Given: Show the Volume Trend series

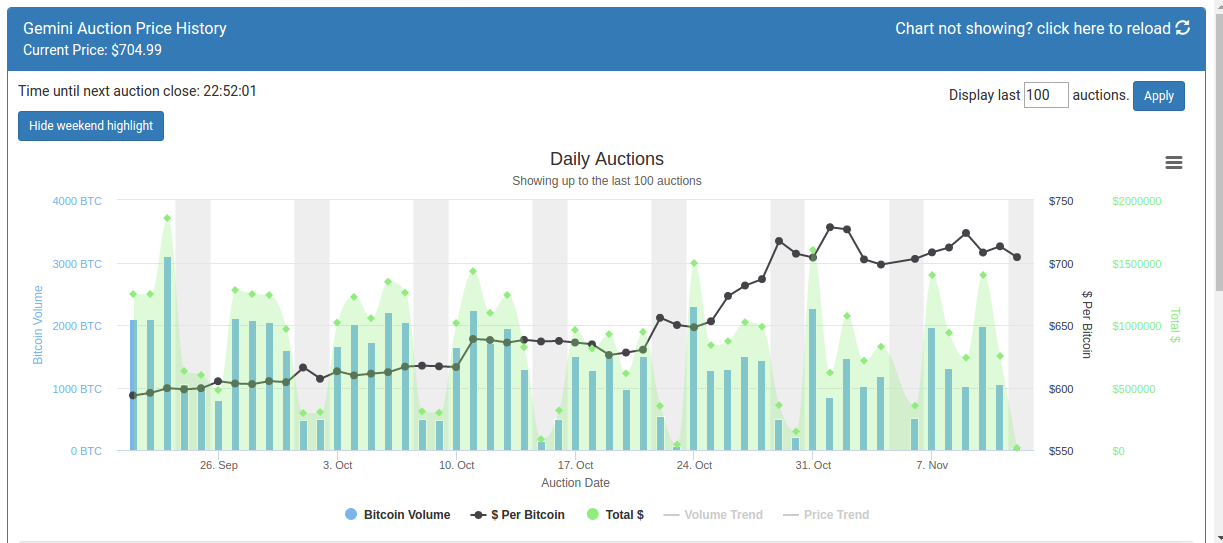Looking at the screenshot, I should pos(723,515).
